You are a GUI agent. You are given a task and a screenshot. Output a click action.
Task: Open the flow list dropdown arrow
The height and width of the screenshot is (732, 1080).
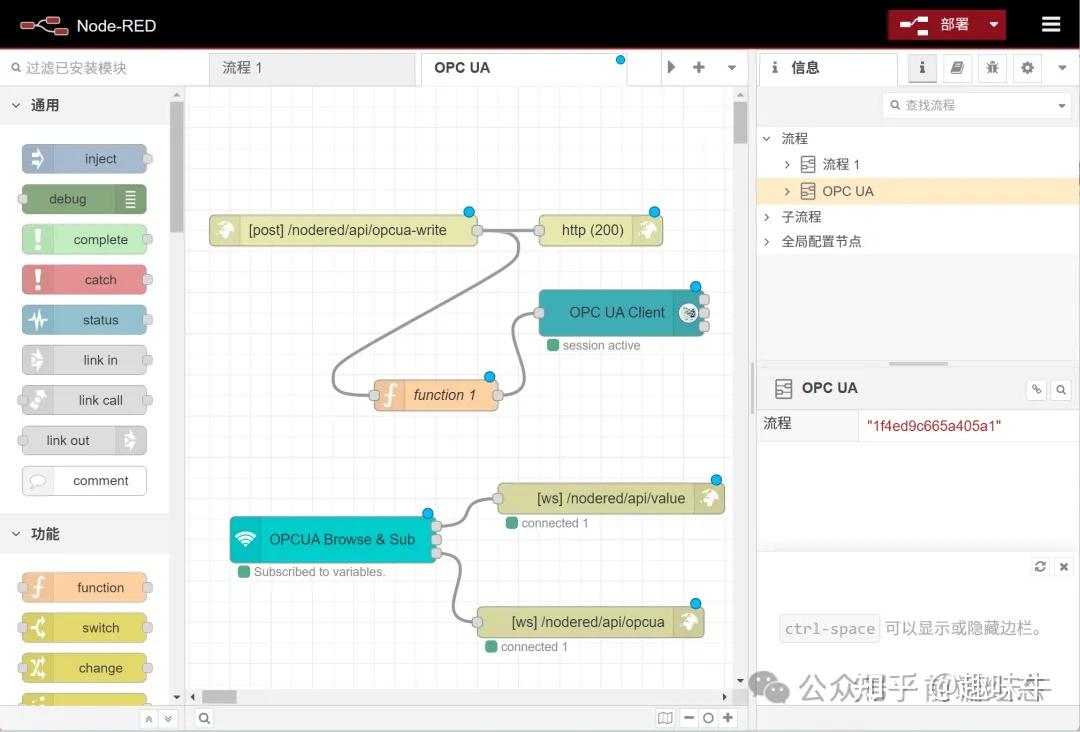730,68
